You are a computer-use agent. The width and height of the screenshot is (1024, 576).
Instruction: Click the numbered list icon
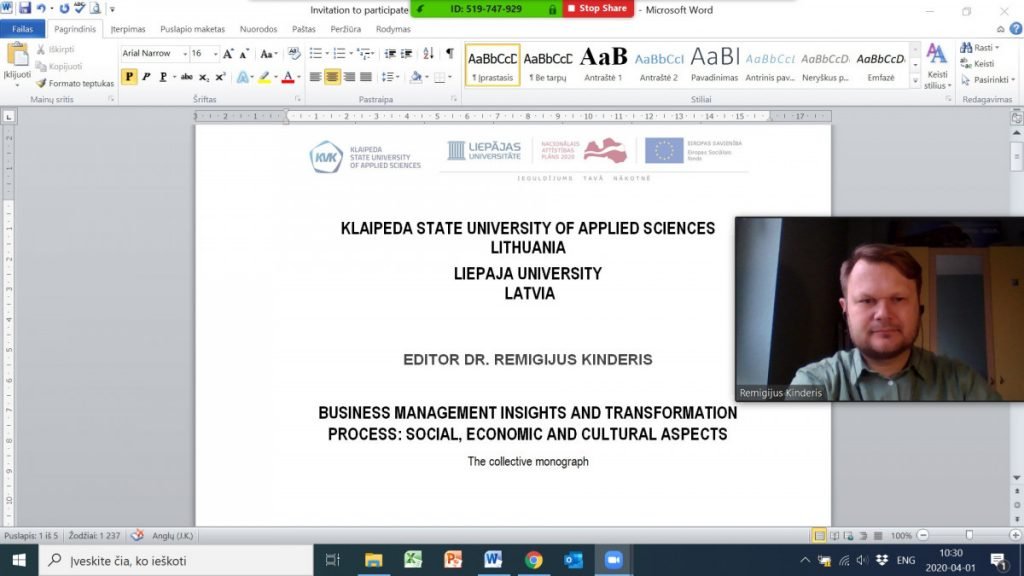click(339, 54)
